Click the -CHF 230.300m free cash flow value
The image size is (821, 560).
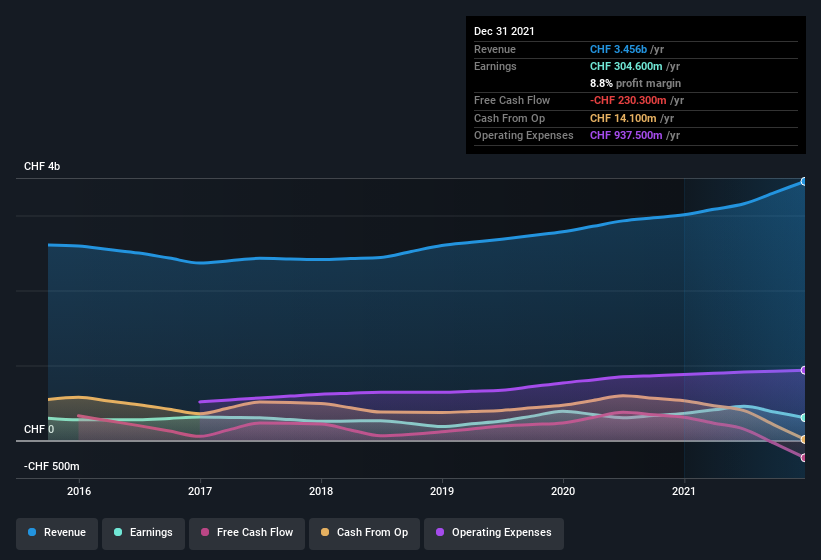coord(628,100)
